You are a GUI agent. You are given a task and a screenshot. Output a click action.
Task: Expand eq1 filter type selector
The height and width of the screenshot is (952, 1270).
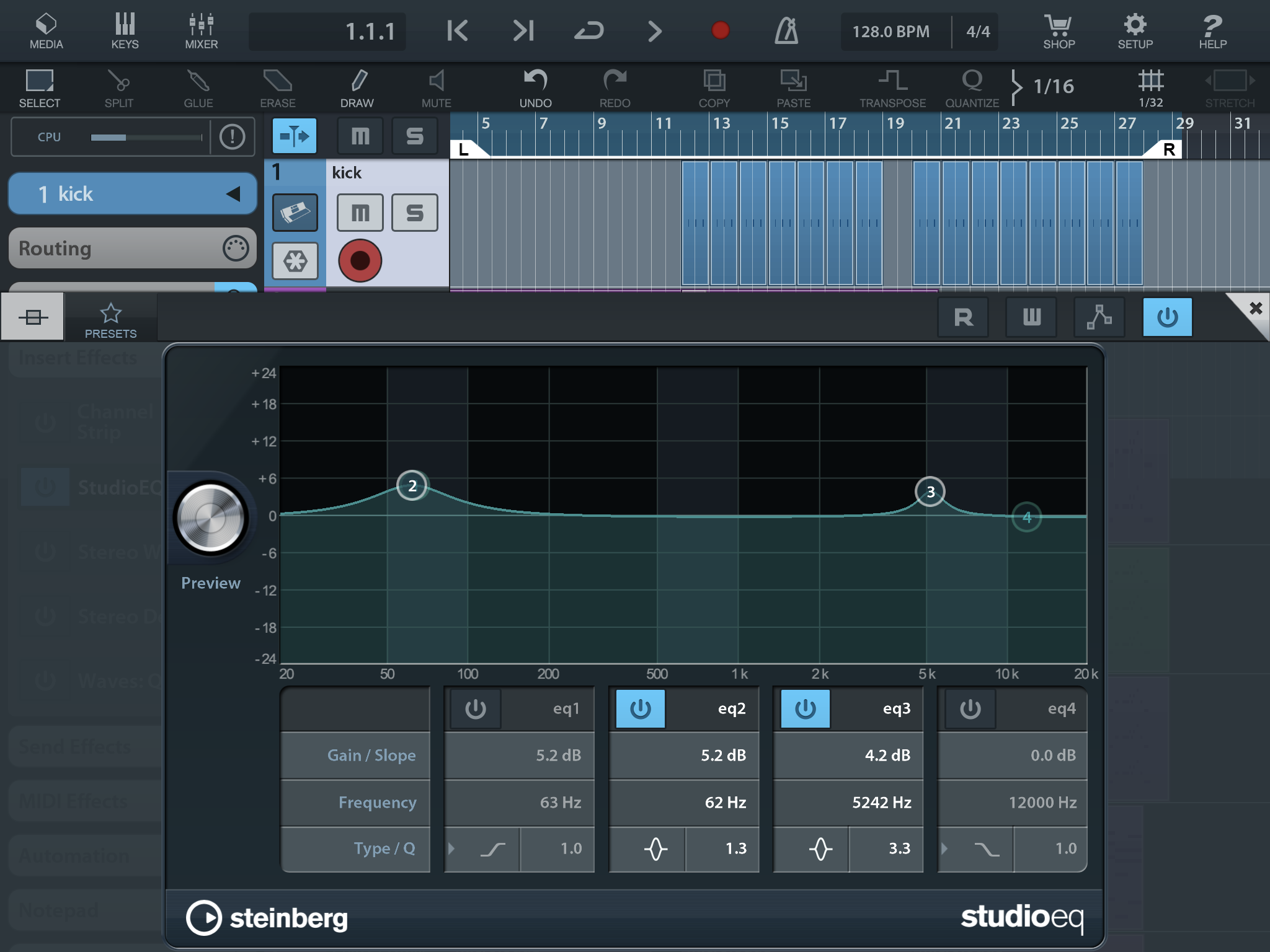coord(482,848)
